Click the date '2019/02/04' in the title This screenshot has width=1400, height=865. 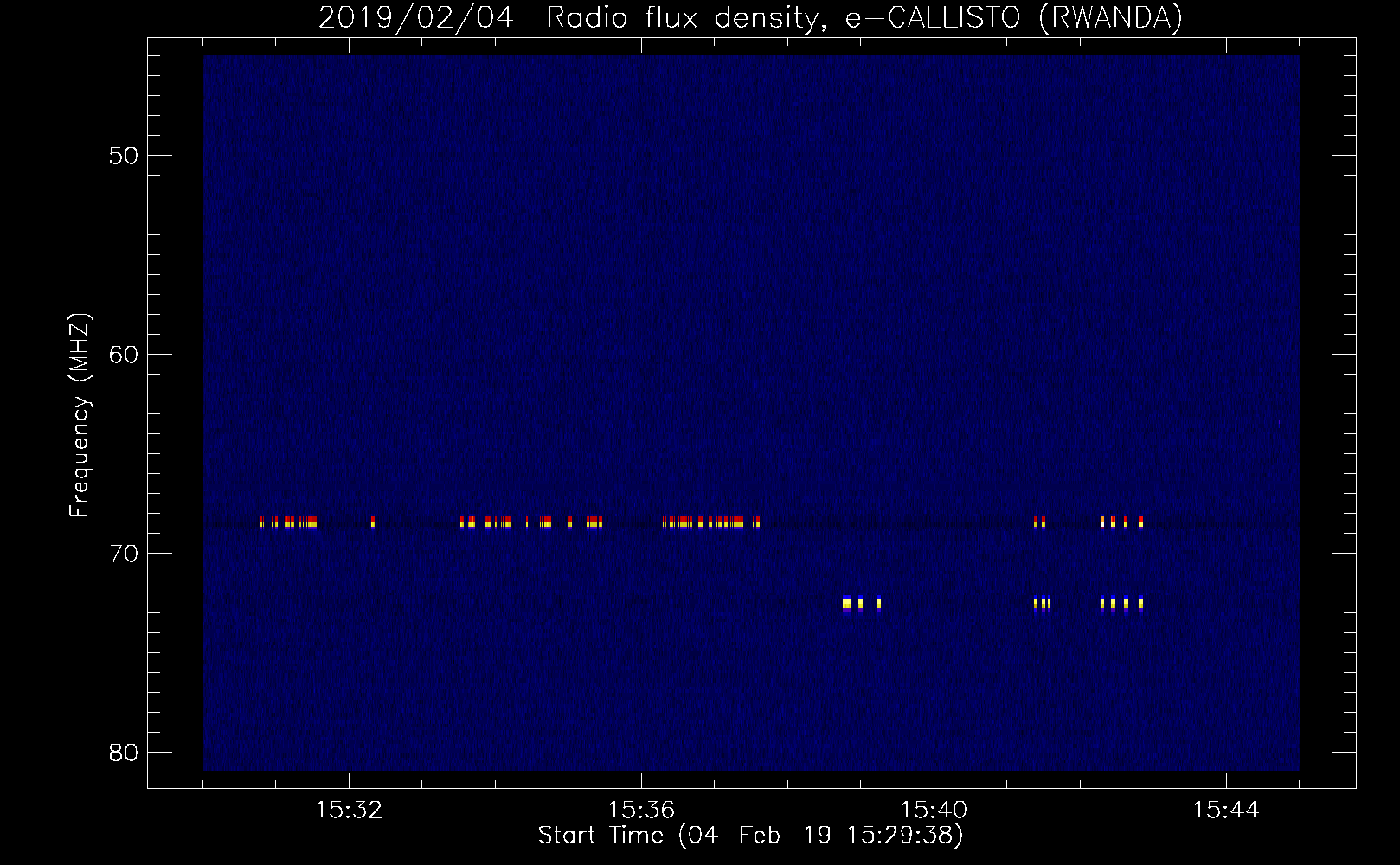415,17
